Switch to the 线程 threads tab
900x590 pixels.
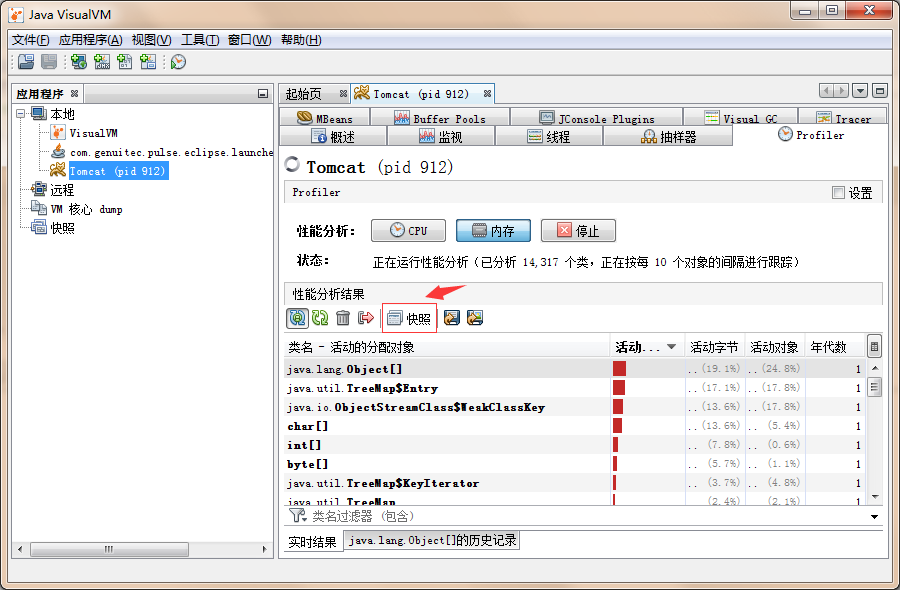pos(549,136)
